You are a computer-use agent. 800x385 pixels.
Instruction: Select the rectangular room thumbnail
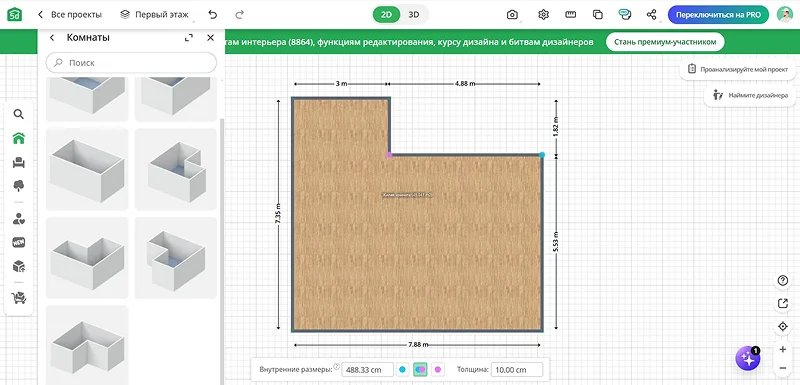pos(87,169)
